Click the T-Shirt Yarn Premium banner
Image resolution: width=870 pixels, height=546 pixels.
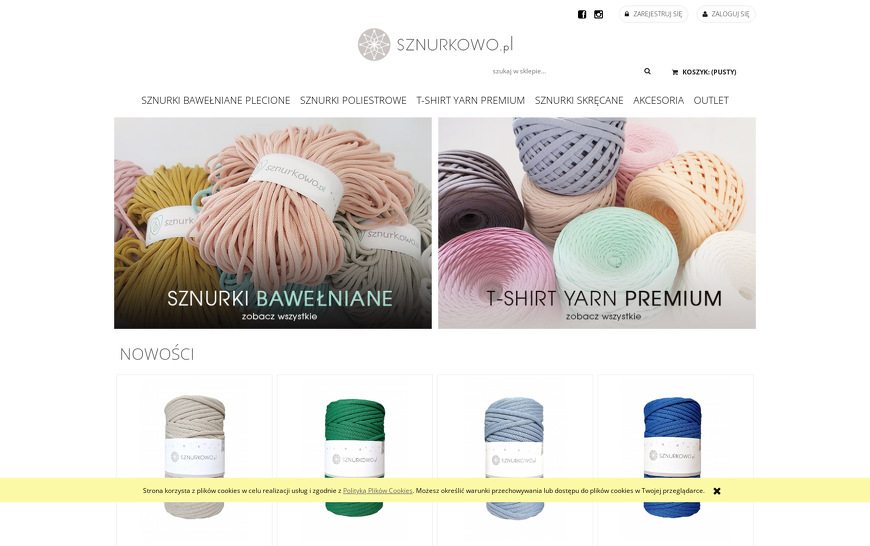click(x=597, y=223)
